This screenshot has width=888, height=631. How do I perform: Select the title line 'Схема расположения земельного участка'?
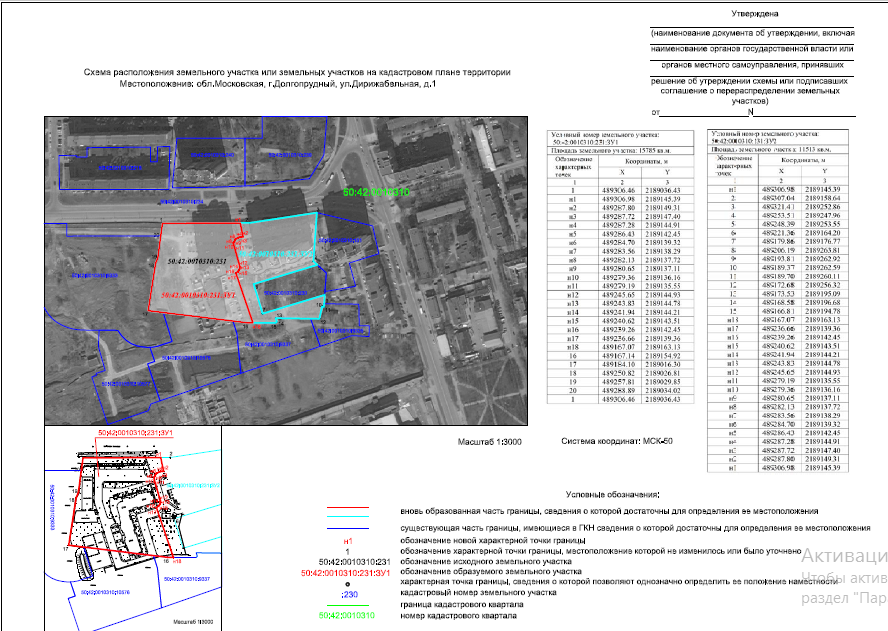coord(297,73)
